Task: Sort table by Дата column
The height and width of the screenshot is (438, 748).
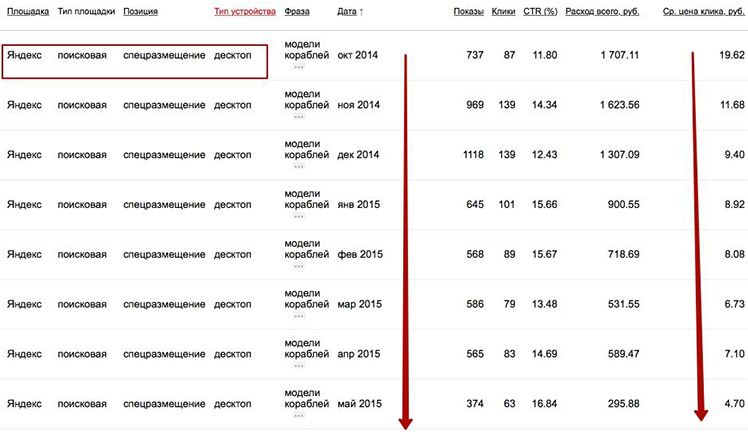Action: 350,11
